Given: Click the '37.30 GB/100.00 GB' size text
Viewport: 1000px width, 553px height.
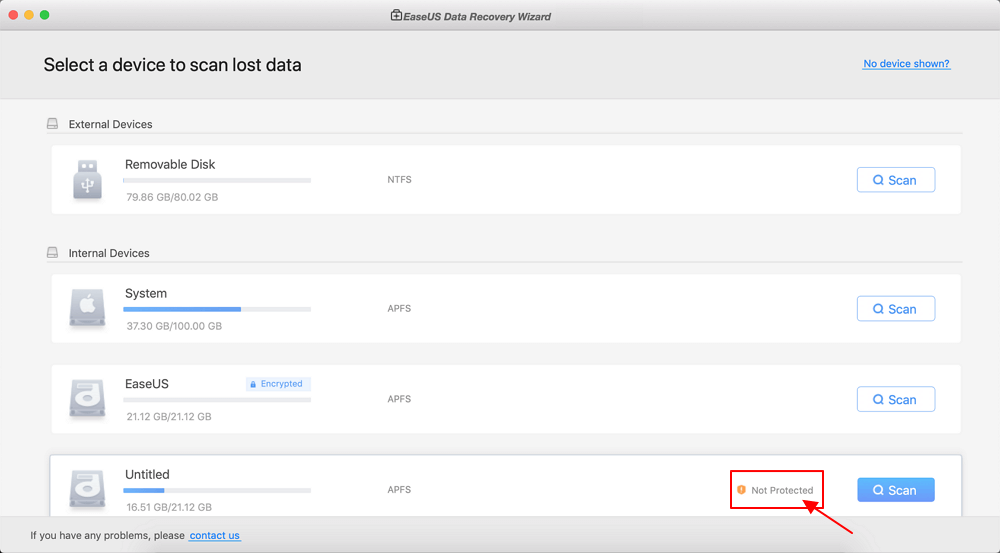Looking at the screenshot, I should 174,326.
